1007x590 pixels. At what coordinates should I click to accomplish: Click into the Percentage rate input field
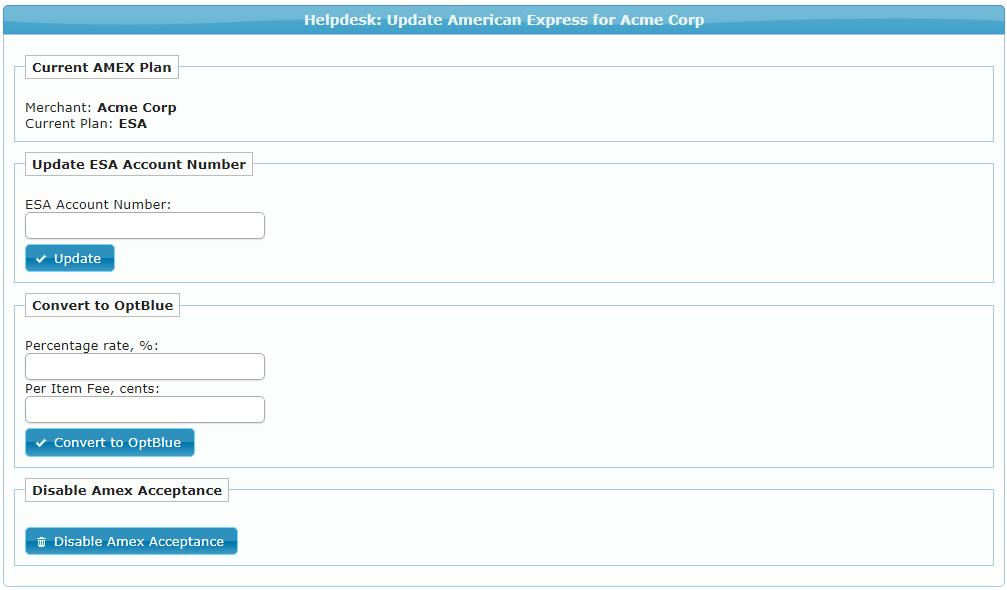click(x=145, y=367)
